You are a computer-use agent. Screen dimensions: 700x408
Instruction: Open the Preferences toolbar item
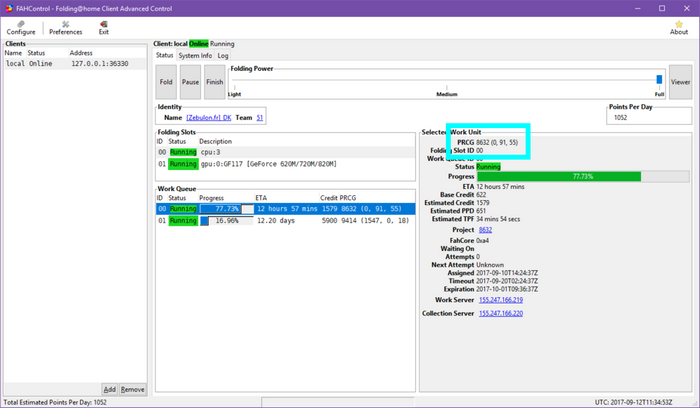point(66,28)
